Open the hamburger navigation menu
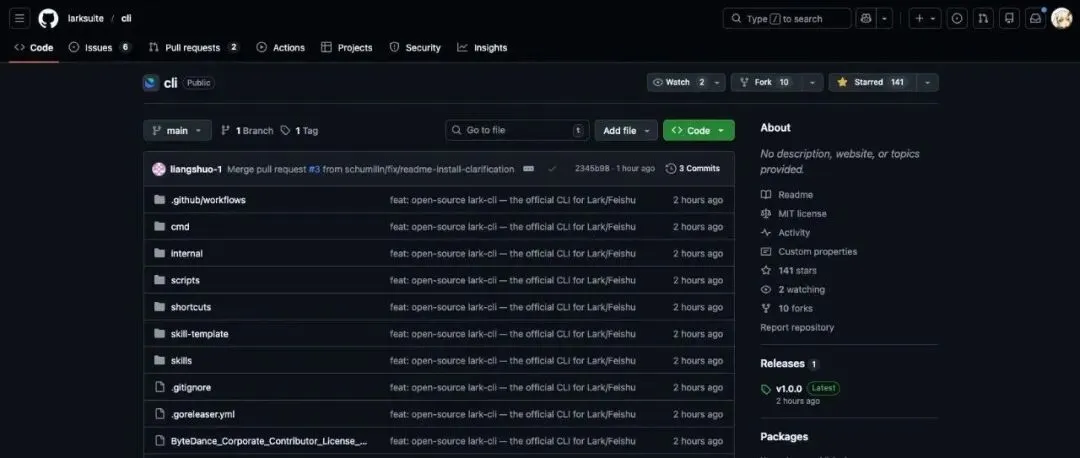This screenshot has height=458, width=1080. [19, 19]
